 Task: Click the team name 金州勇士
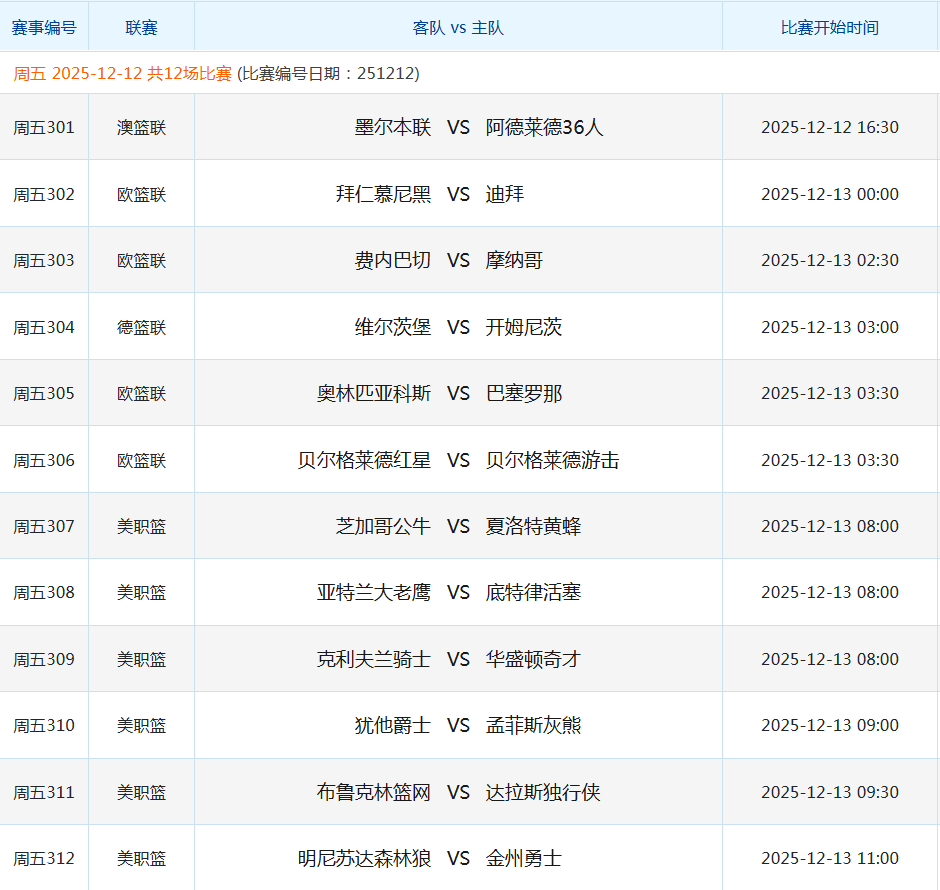pos(525,858)
